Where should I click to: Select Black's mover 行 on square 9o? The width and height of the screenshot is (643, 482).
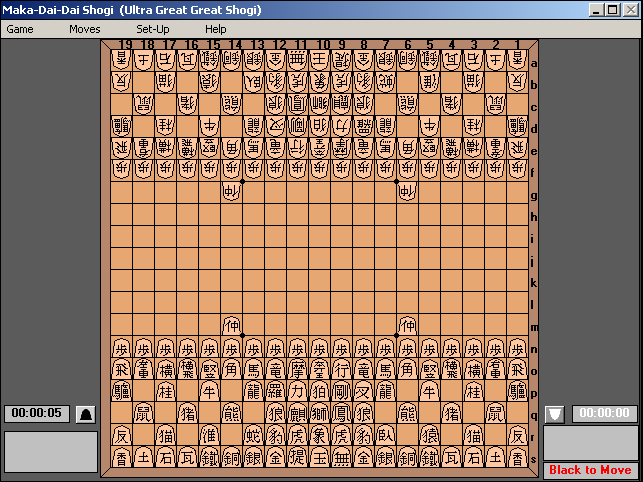click(342, 370)
